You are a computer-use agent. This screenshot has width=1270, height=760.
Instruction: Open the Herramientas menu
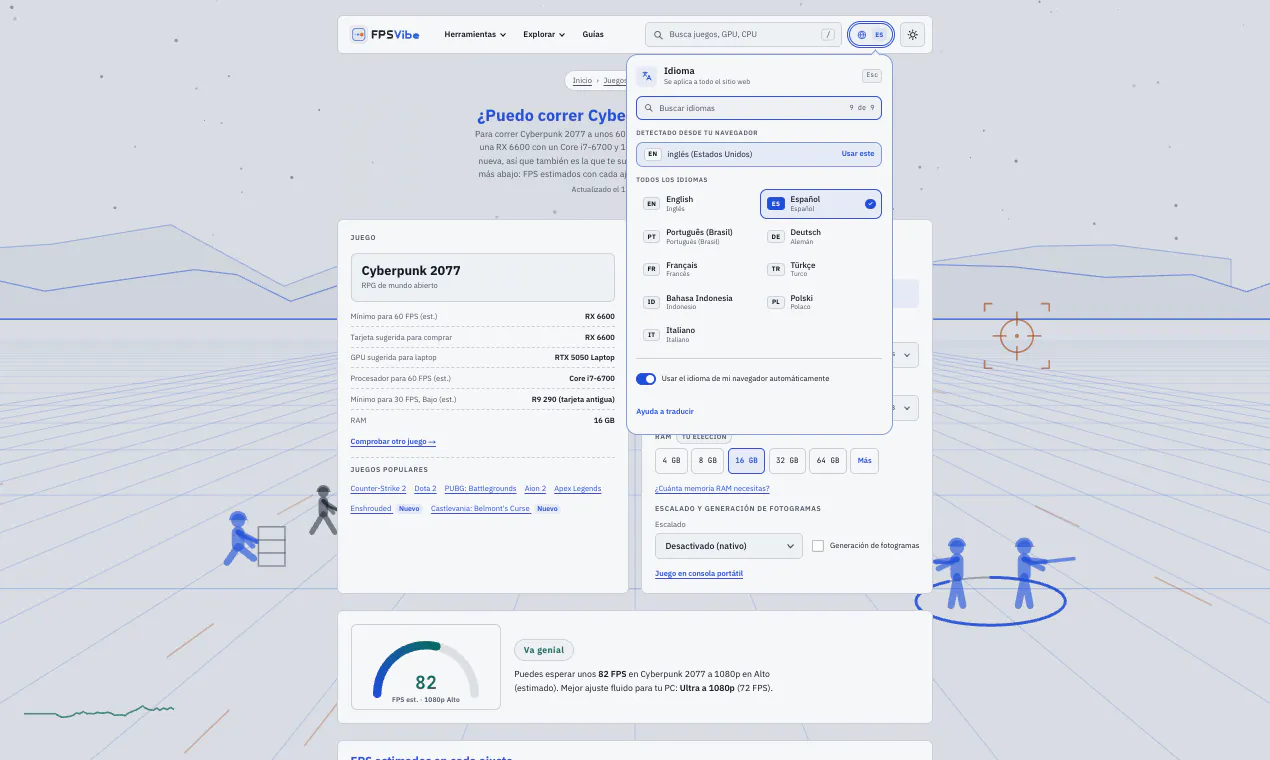[x=475, y=35]
